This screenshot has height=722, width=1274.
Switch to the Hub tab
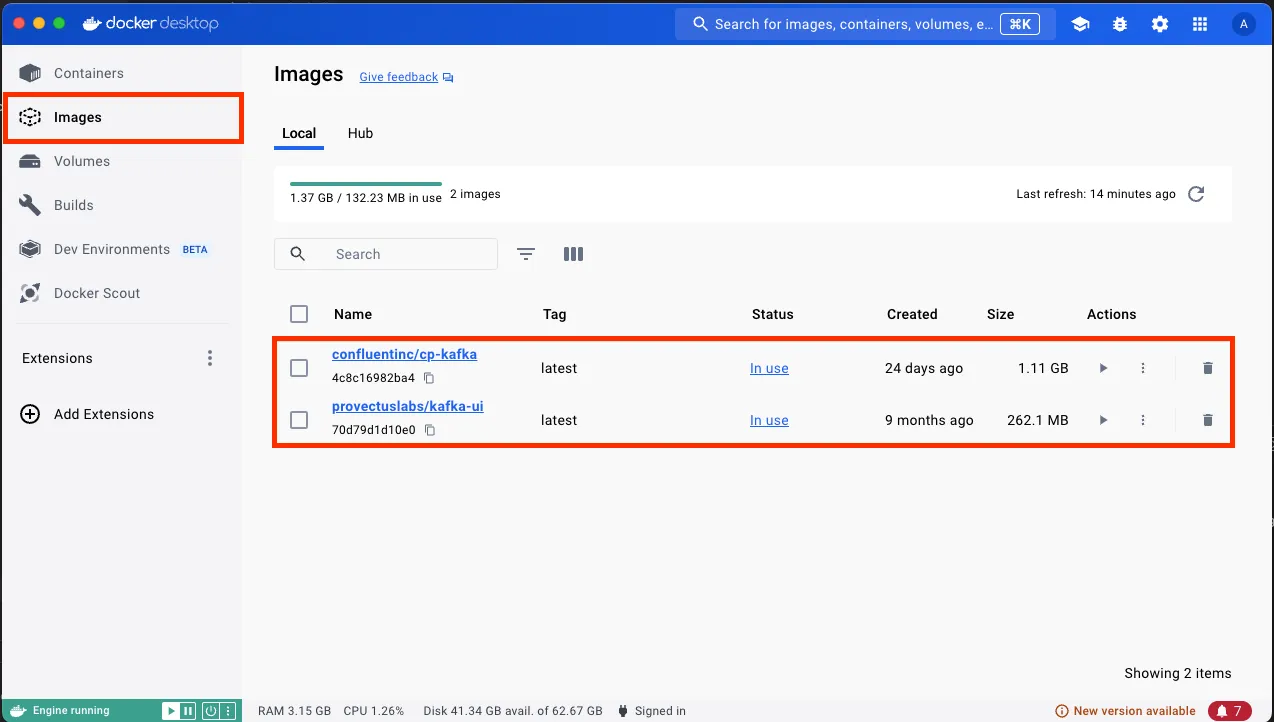coord(360,133)
